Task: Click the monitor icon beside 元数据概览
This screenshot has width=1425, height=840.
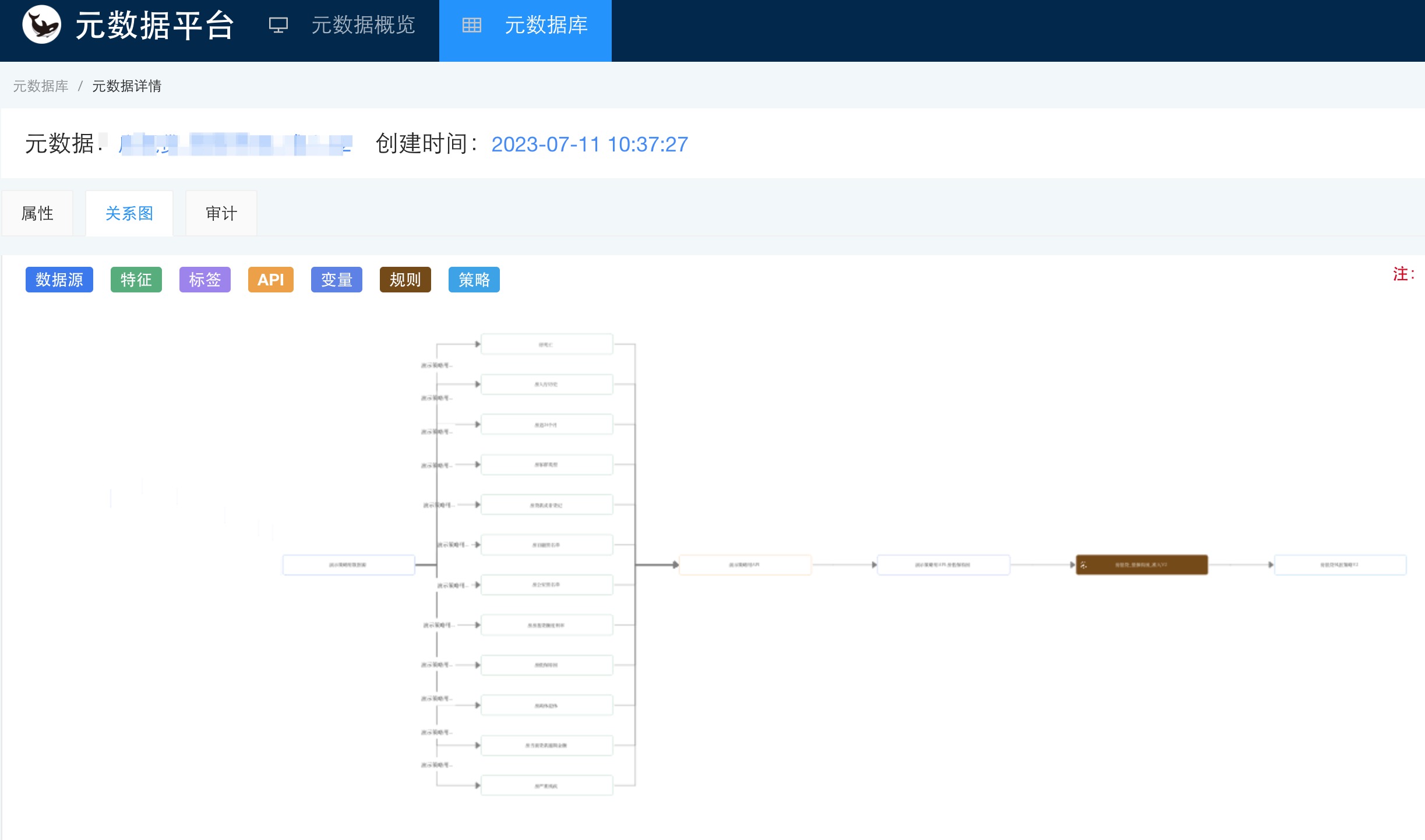Action: click(278, 25)
